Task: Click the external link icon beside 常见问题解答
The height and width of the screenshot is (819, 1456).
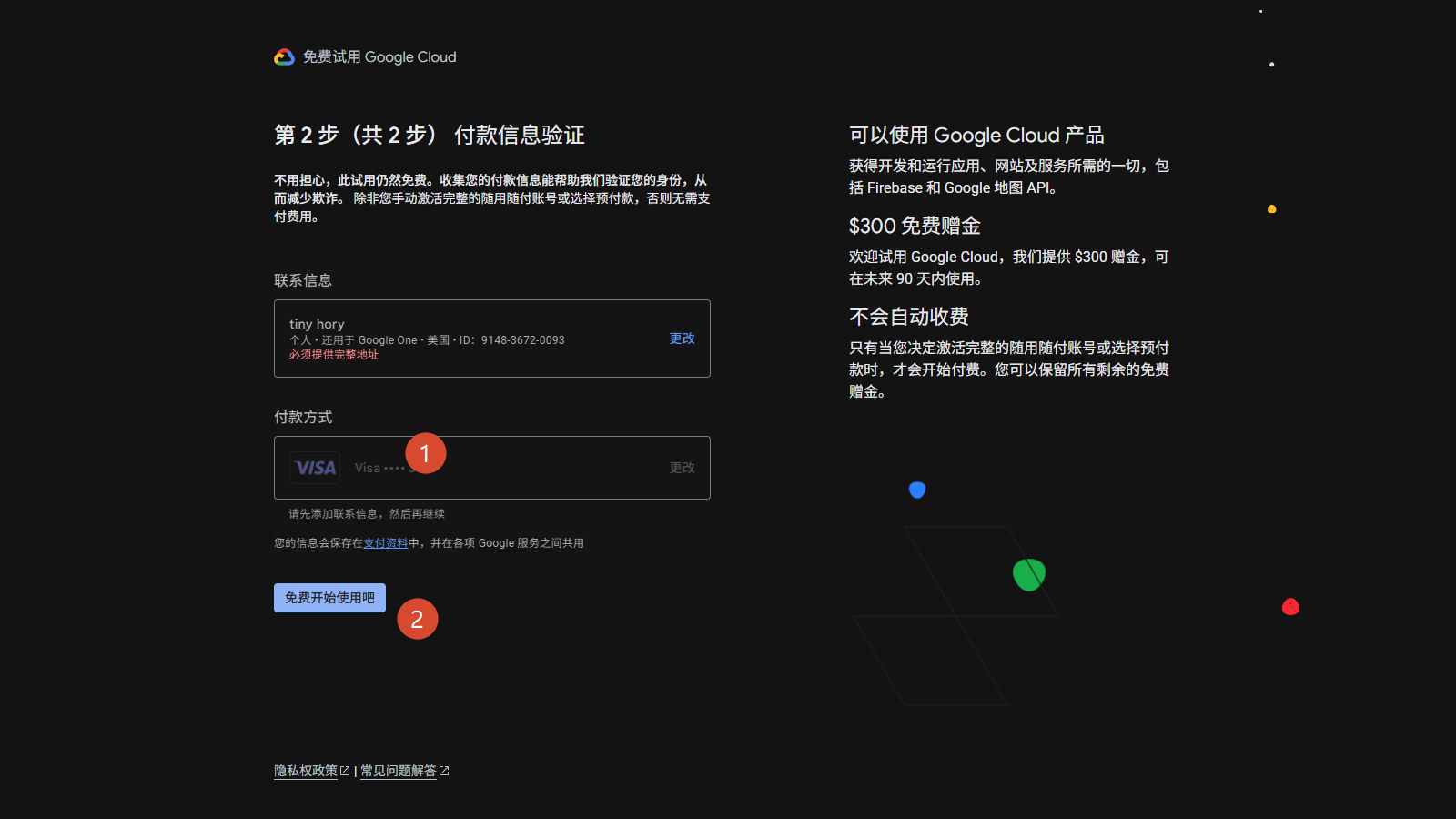Action: coord(444,771)
